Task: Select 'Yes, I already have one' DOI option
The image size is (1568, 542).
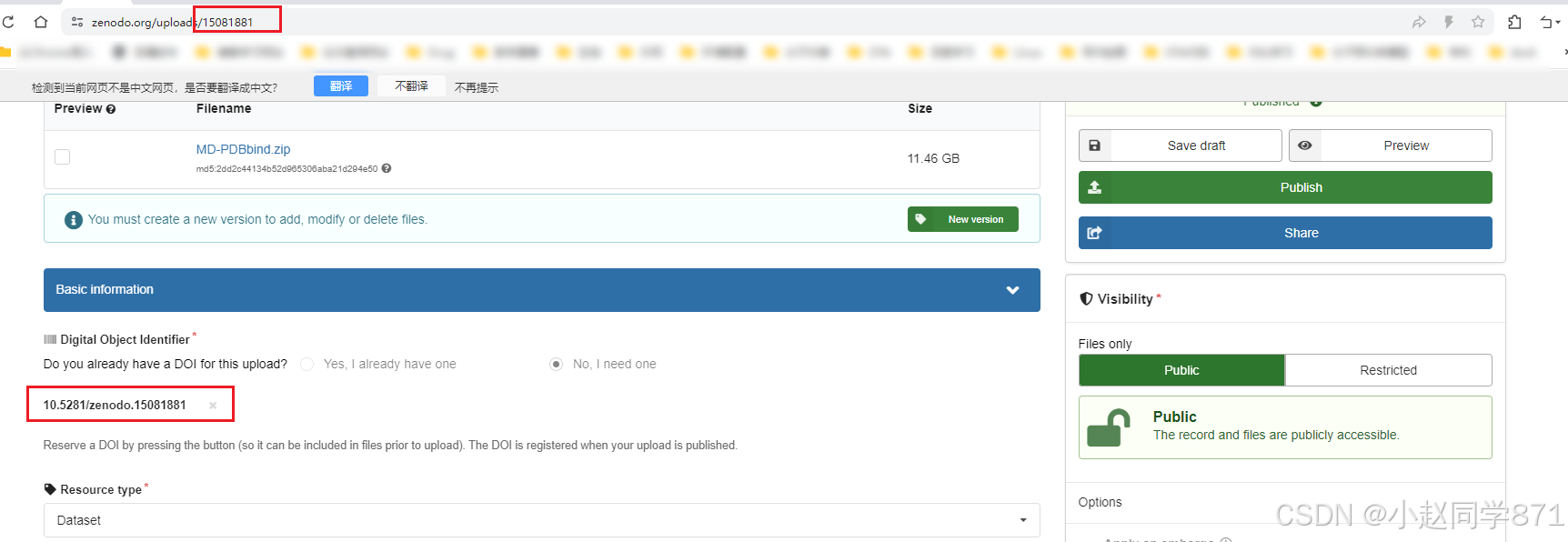Action: (307, 365)
